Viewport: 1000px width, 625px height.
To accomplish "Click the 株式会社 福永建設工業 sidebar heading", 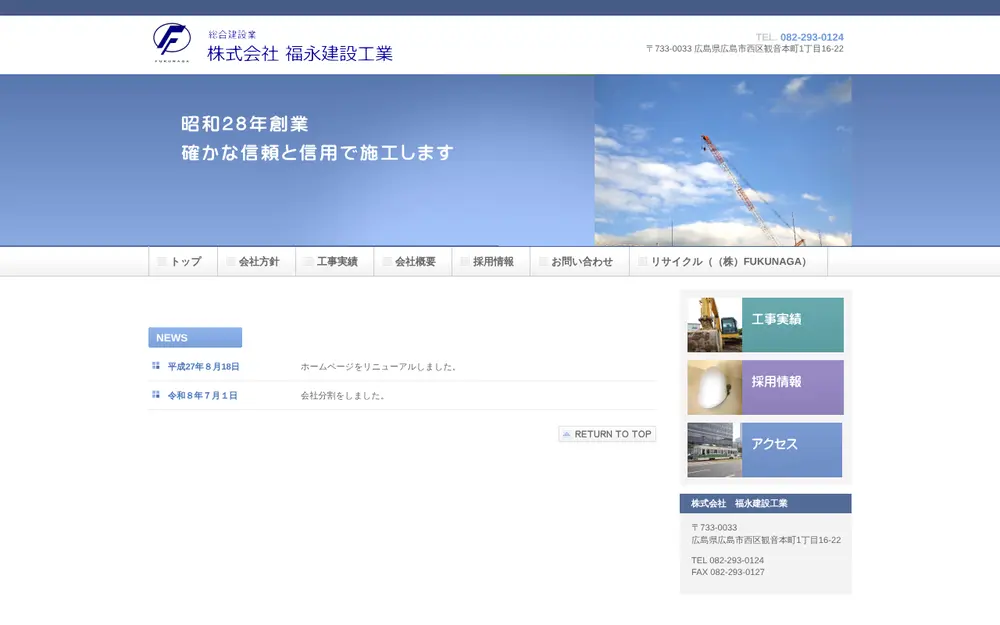I will coord(765,503).
